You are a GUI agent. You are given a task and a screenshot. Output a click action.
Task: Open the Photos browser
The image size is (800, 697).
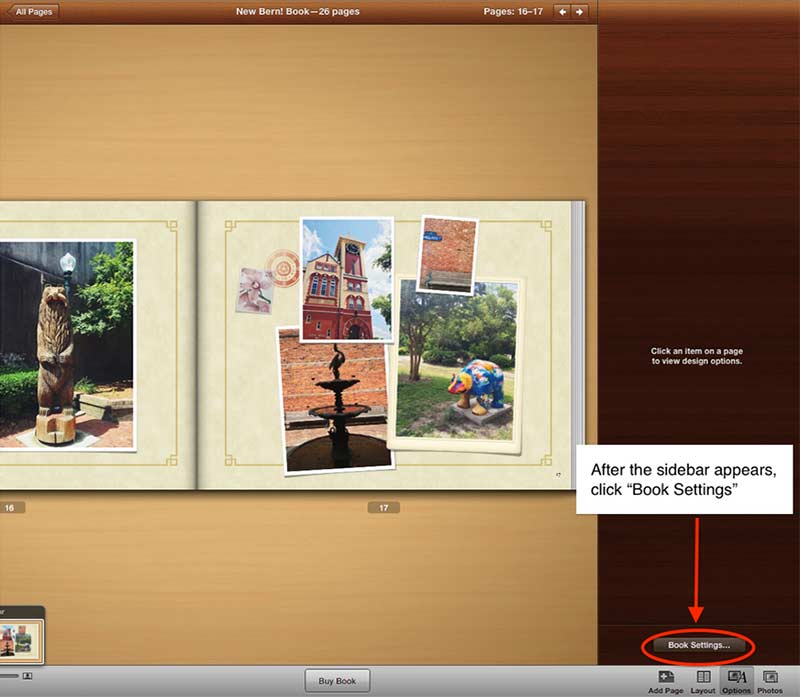[x=770, y=680]
